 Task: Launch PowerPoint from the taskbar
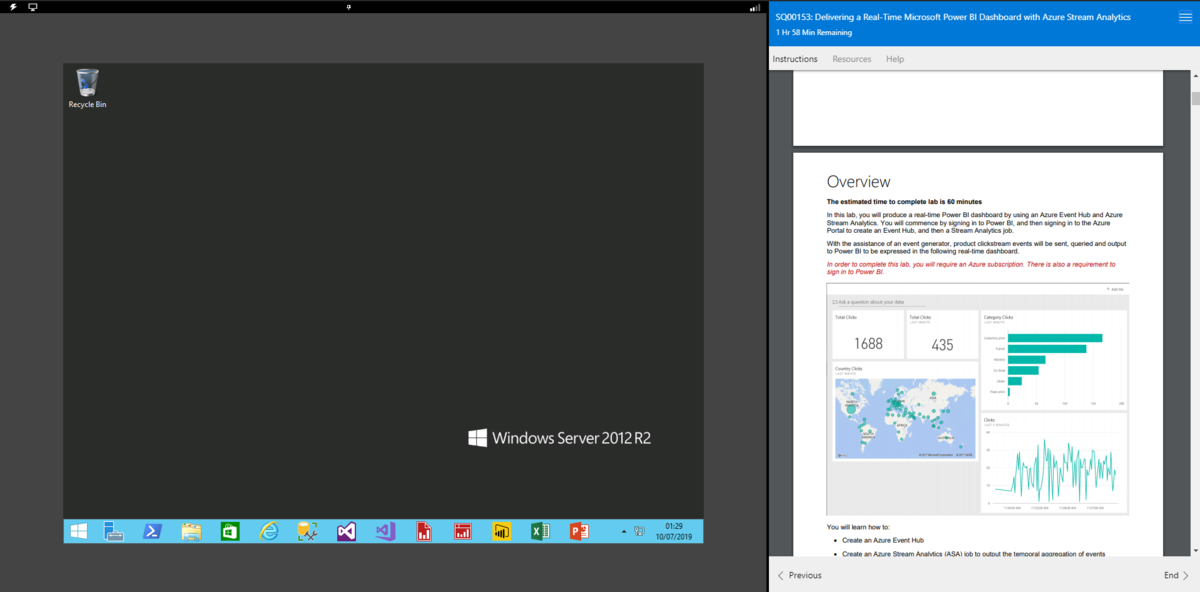coord(578,531)
